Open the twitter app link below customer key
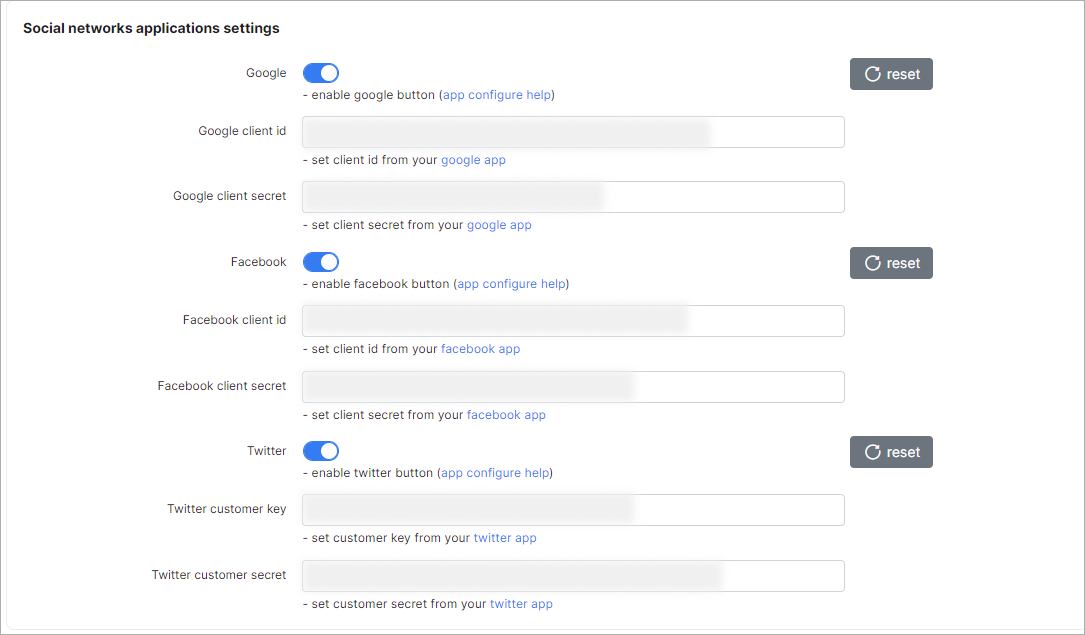This screenshot has width=1085, height=635. (505, 537)
